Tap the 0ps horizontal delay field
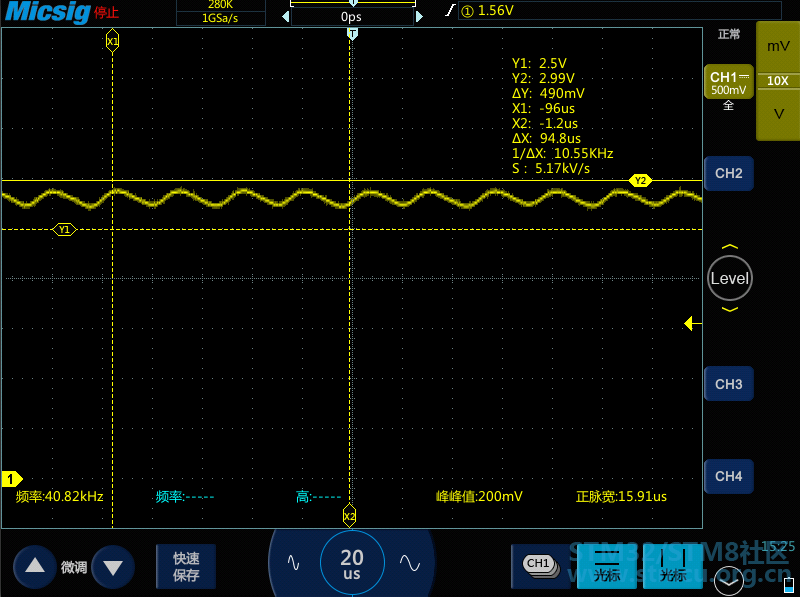Viewport: 800px width, 597px height. [352, 17]
